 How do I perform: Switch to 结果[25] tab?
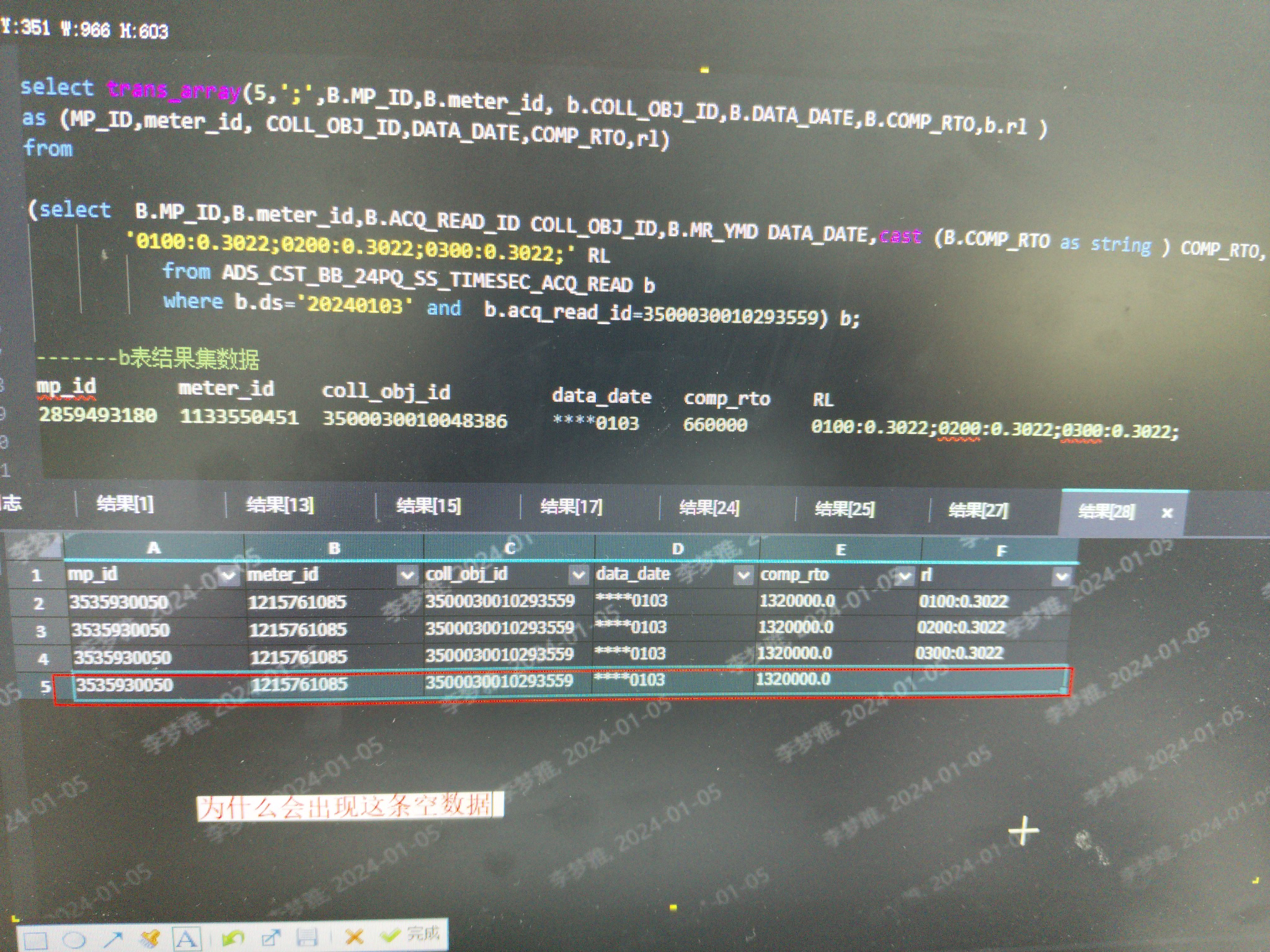click(845, 509)
